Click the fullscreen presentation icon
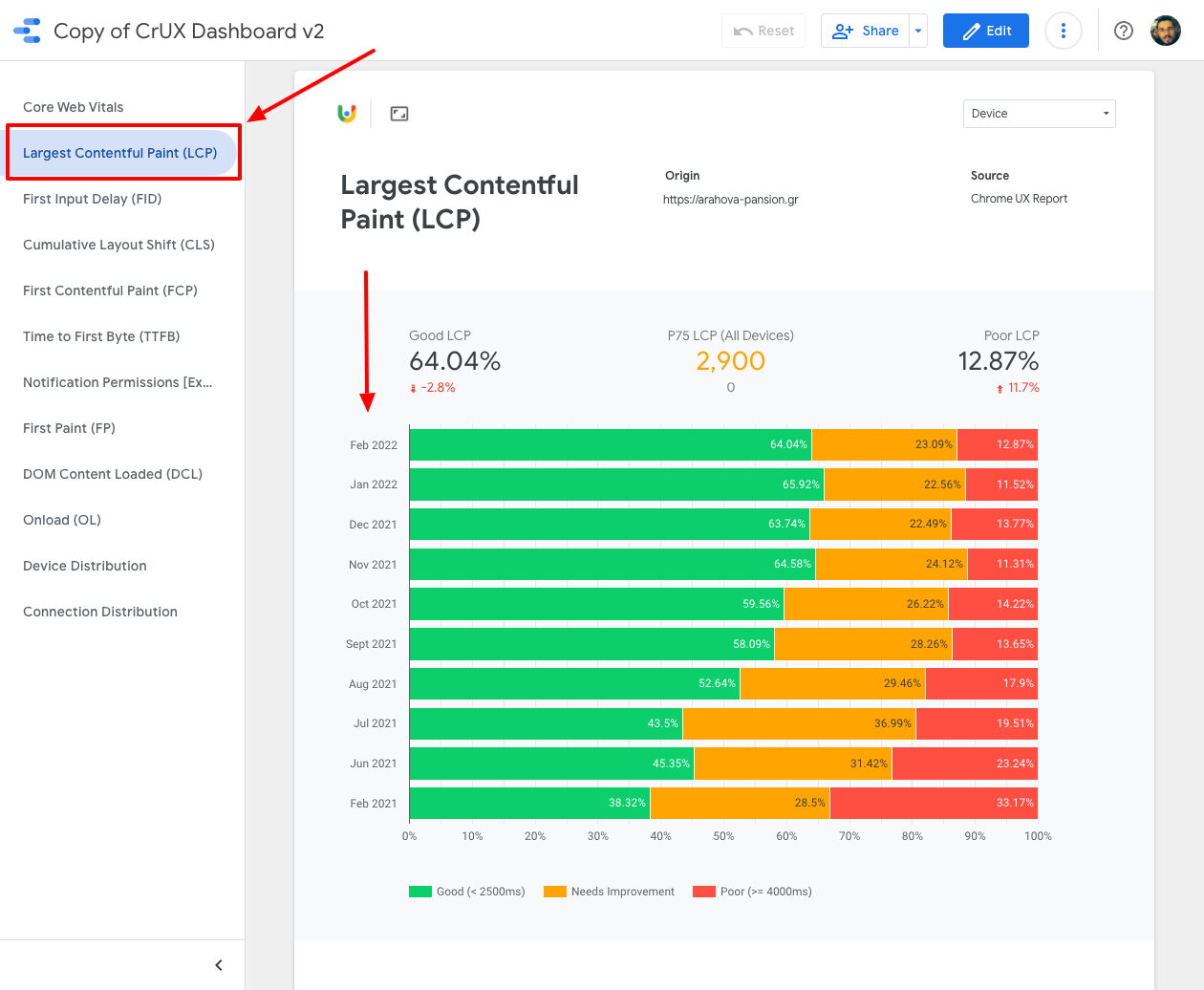The height and width of the screenshot is (990, 1204). 399,114
